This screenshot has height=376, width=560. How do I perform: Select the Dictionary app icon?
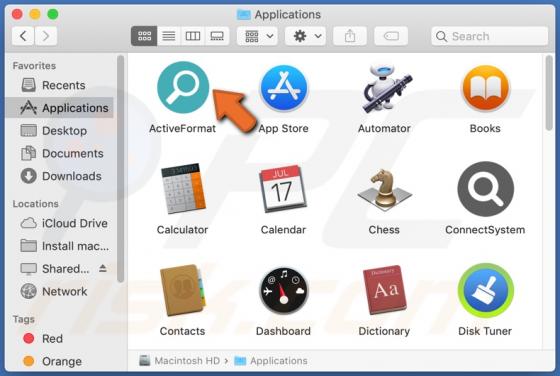click(x=384, y=290)
